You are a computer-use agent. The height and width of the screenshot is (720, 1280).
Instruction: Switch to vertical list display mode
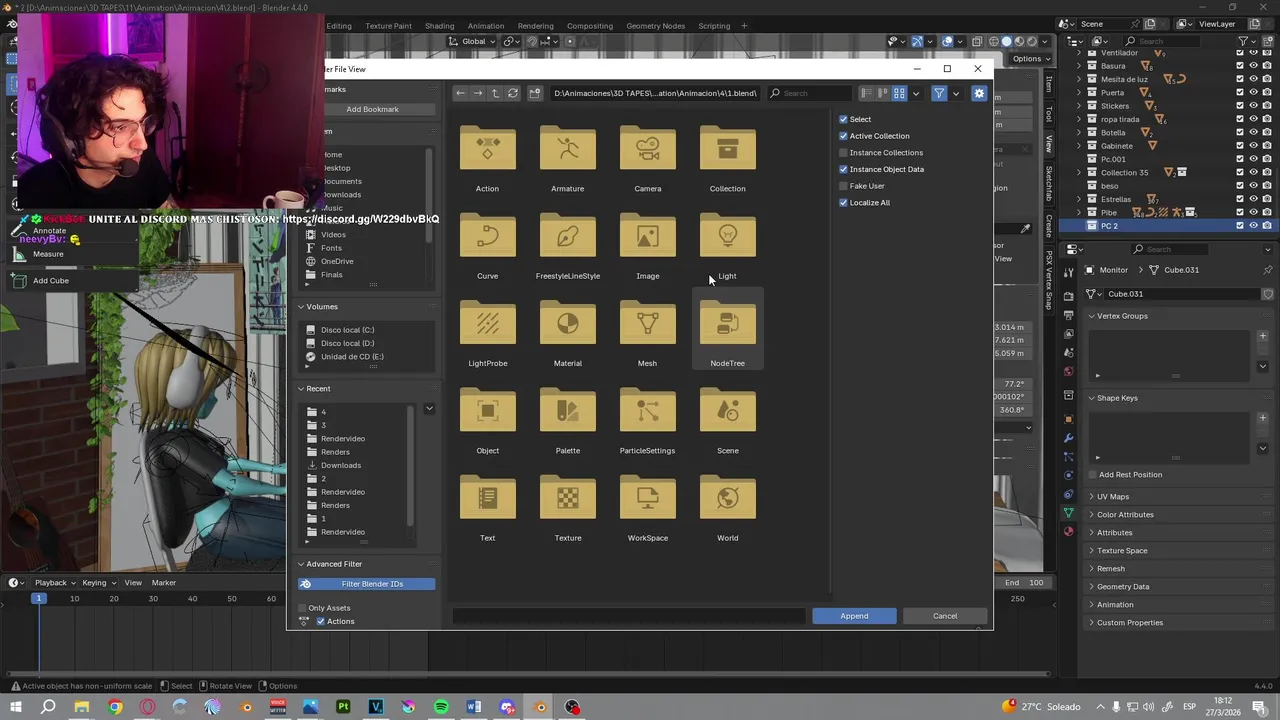tap(867, 93)
